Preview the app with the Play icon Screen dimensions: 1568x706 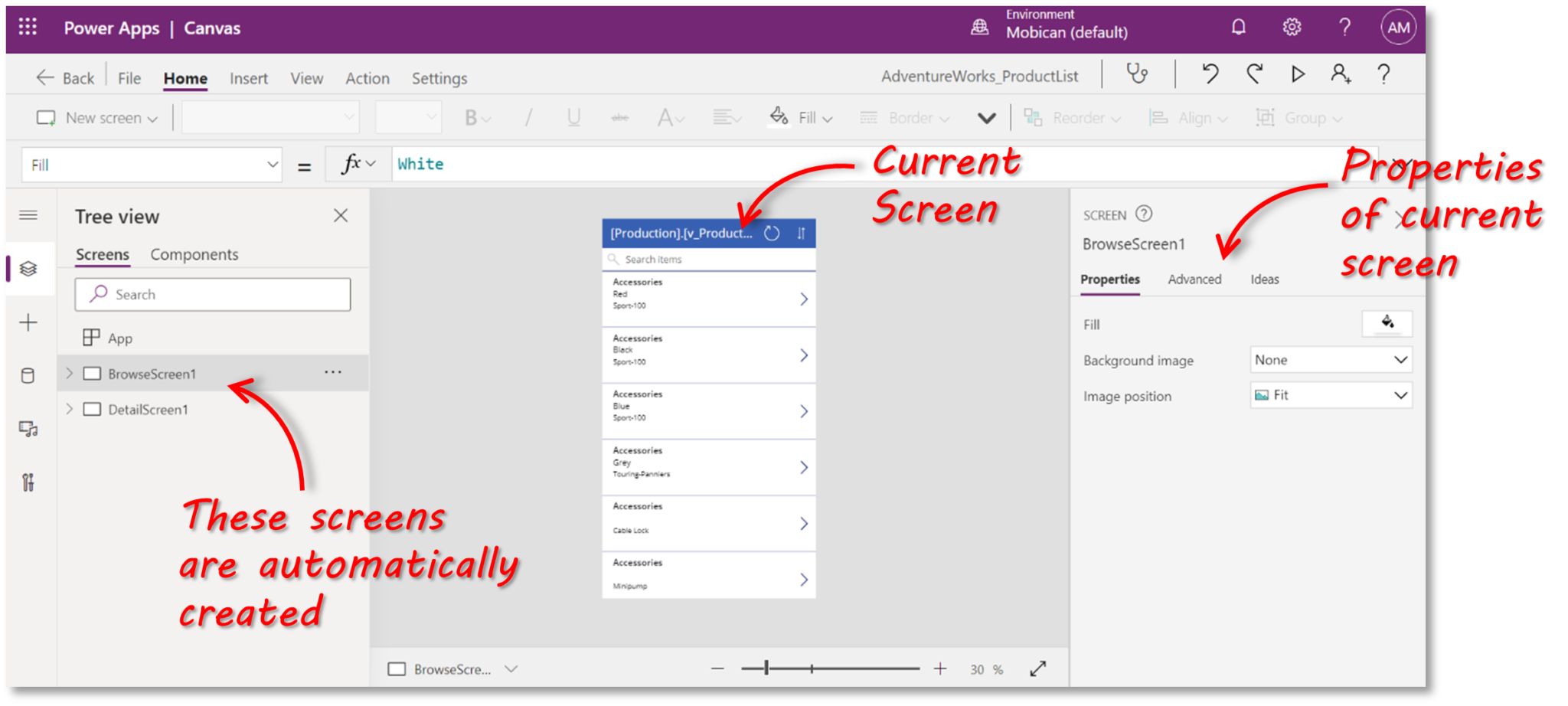click(1297, 74)
